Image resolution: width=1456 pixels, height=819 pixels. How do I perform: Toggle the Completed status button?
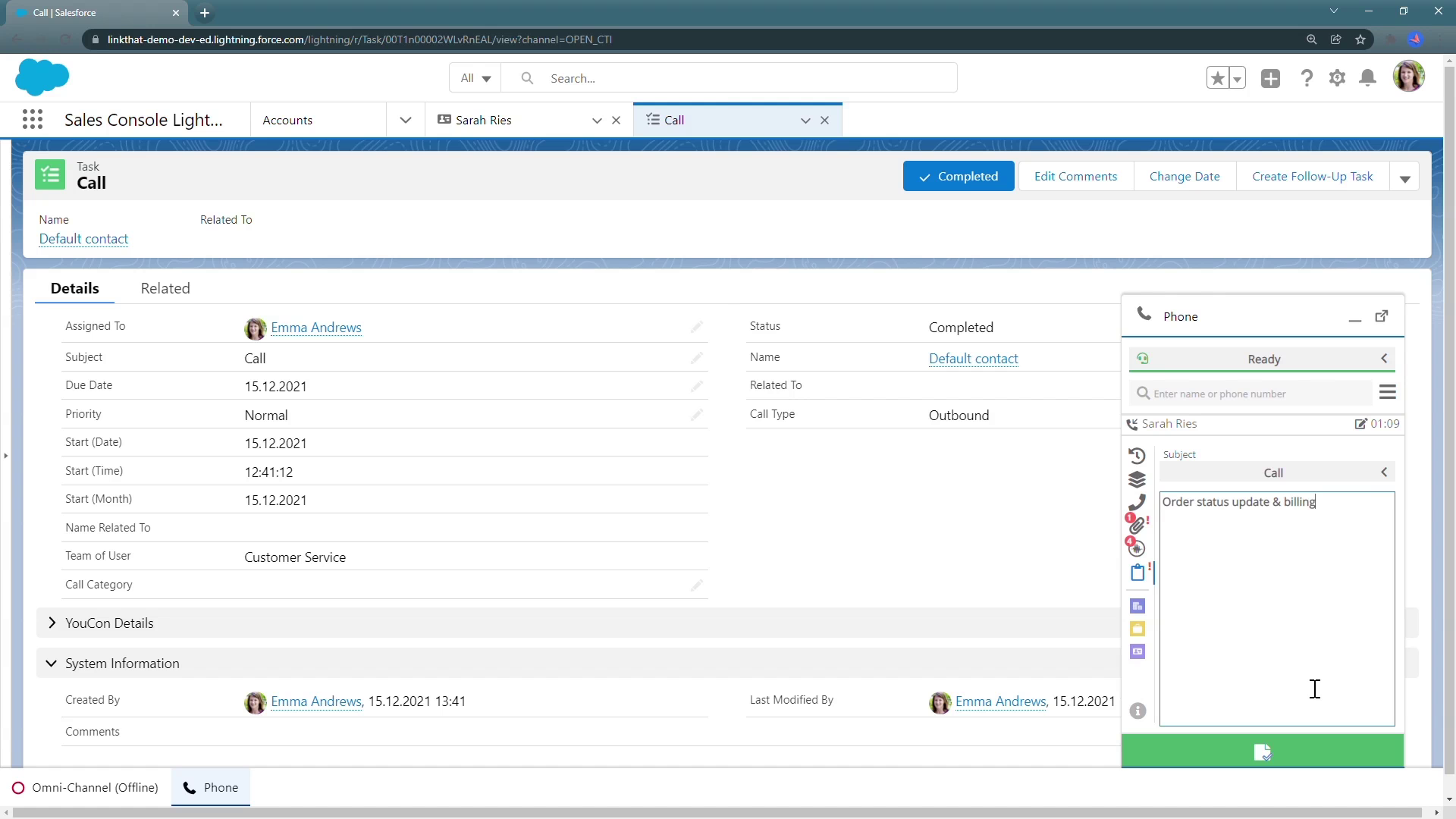[x=959, y=176]
